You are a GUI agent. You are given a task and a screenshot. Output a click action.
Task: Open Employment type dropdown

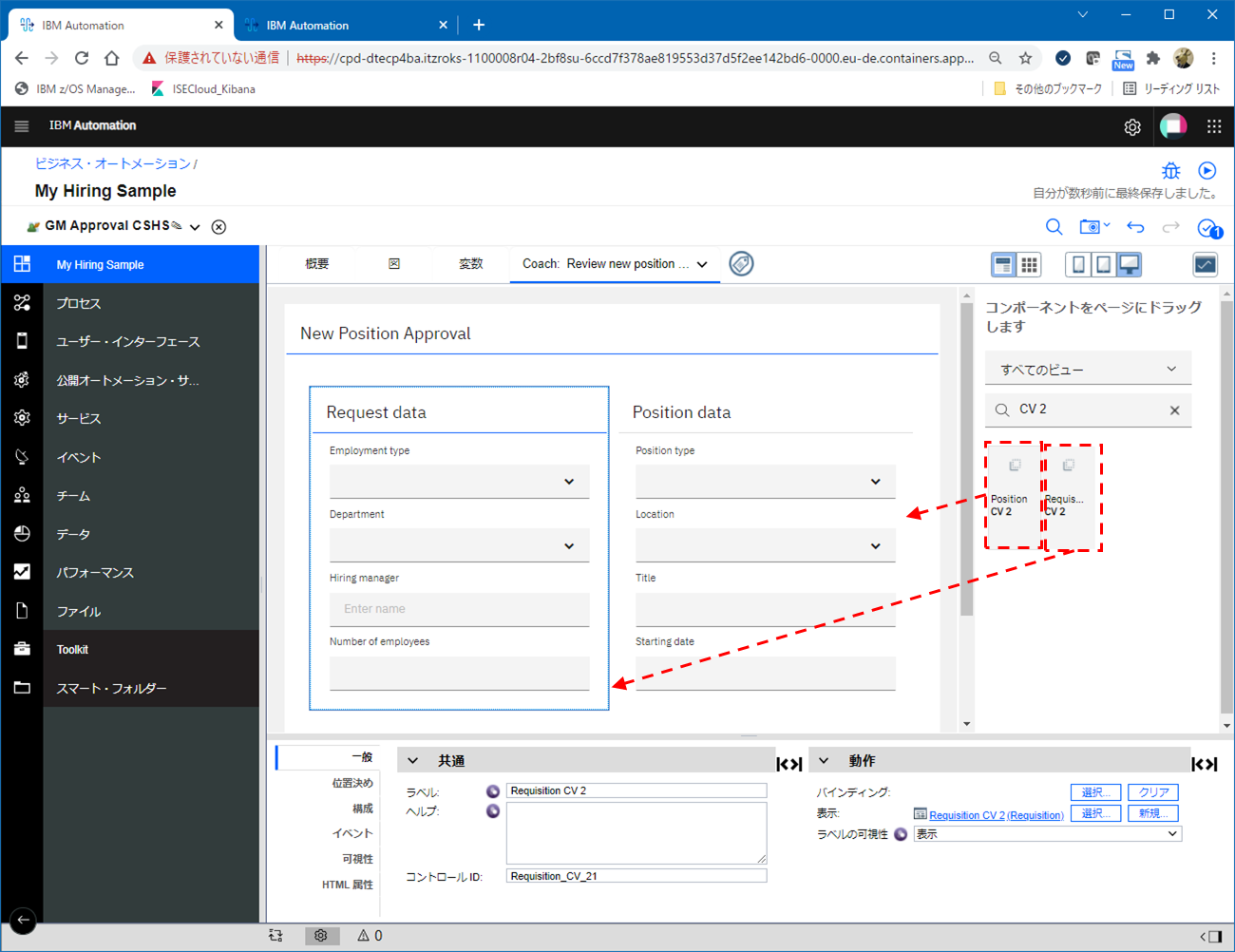[x=460, y=482]
